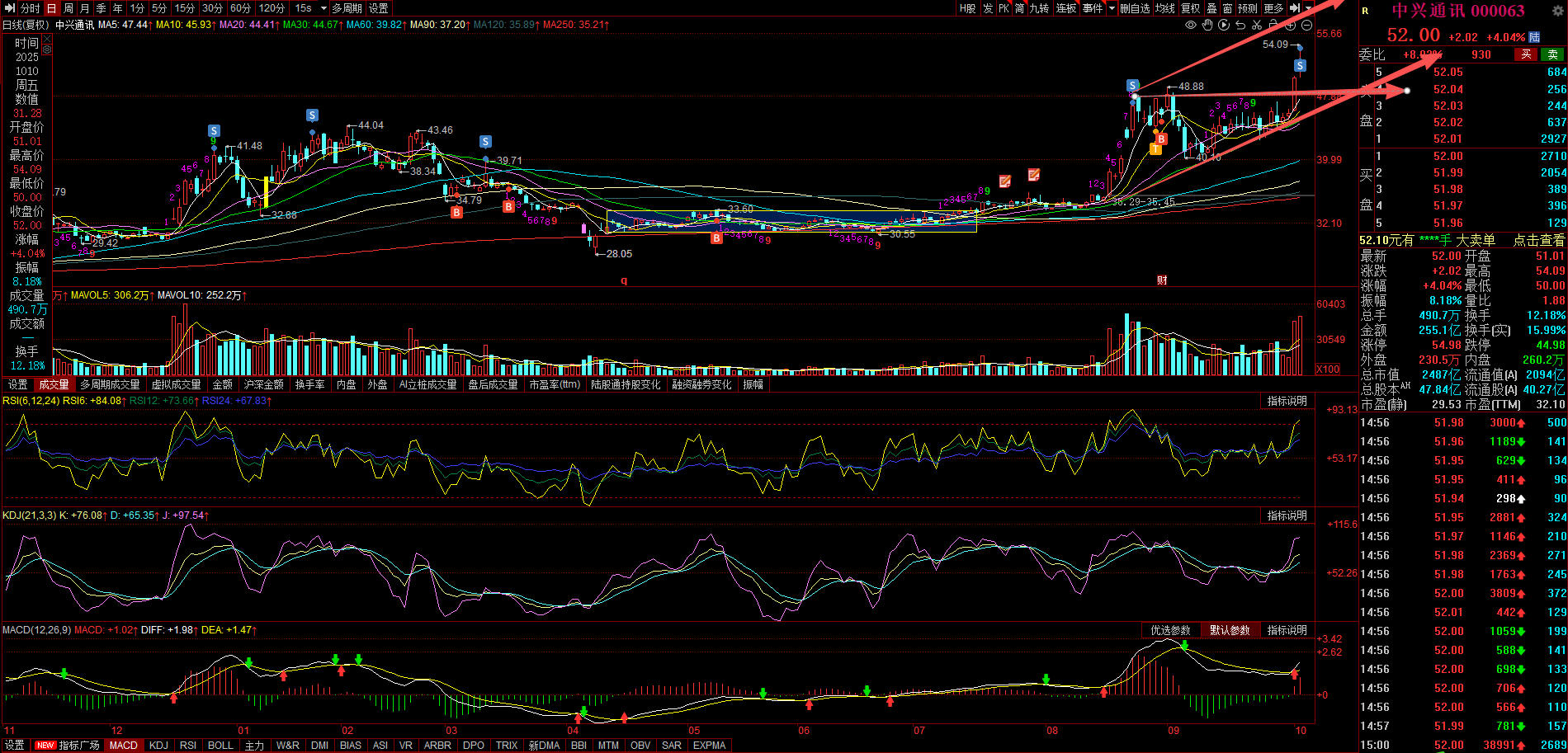Click the green 卖 sell button

click(x=1553, y=54)
